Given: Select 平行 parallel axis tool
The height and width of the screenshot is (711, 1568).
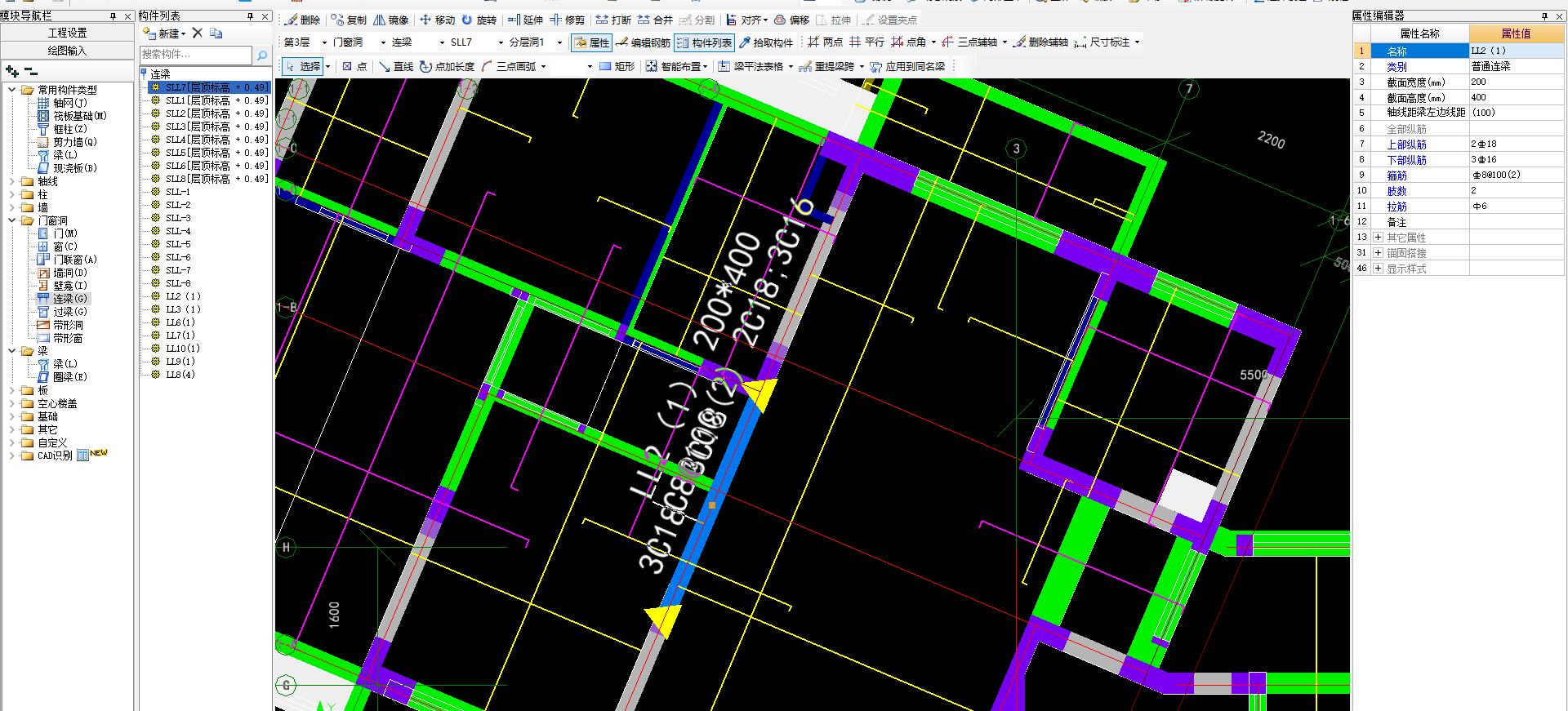Looking at the screenshot, I should tap(866, 42).
